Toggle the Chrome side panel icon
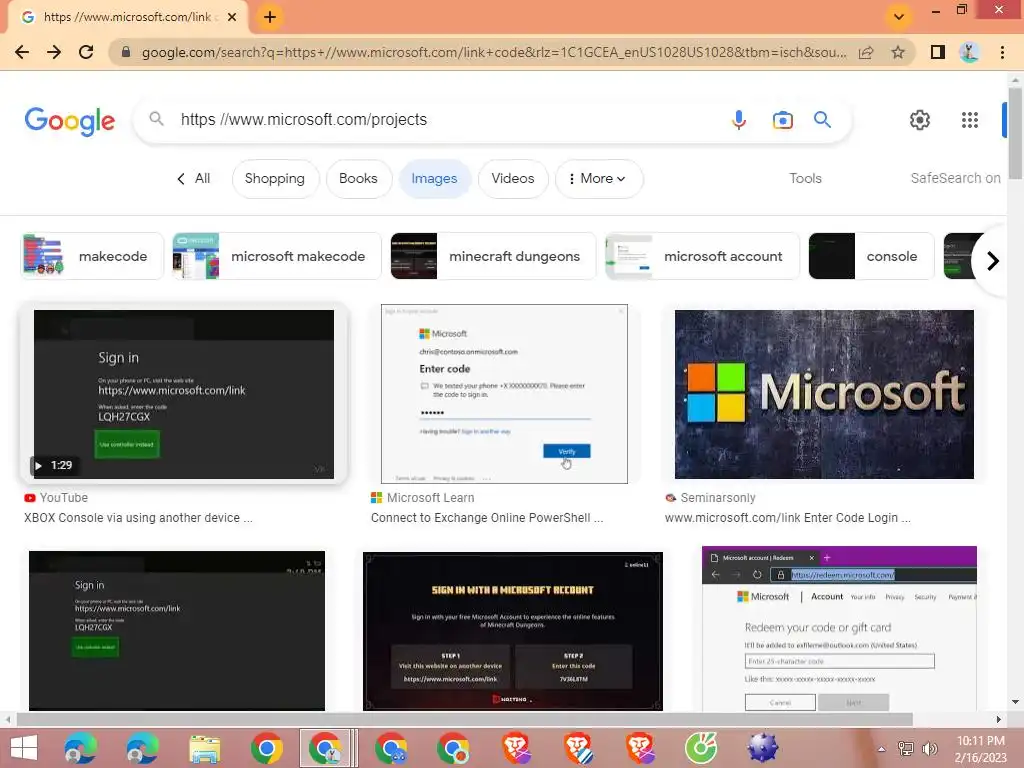Image resolution: width=1024 pixels, height=768 pixels. [938, 52]
